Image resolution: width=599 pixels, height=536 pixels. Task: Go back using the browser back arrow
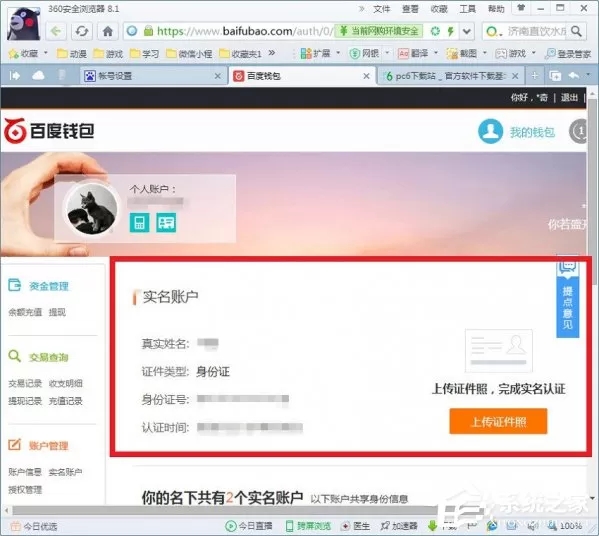56,31
